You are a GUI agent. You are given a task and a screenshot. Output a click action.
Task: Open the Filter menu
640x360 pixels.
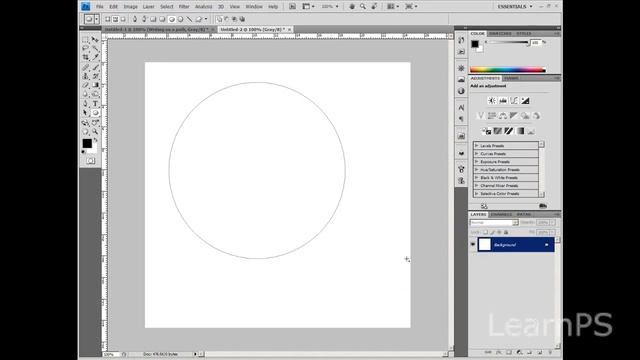coord(184,7)
